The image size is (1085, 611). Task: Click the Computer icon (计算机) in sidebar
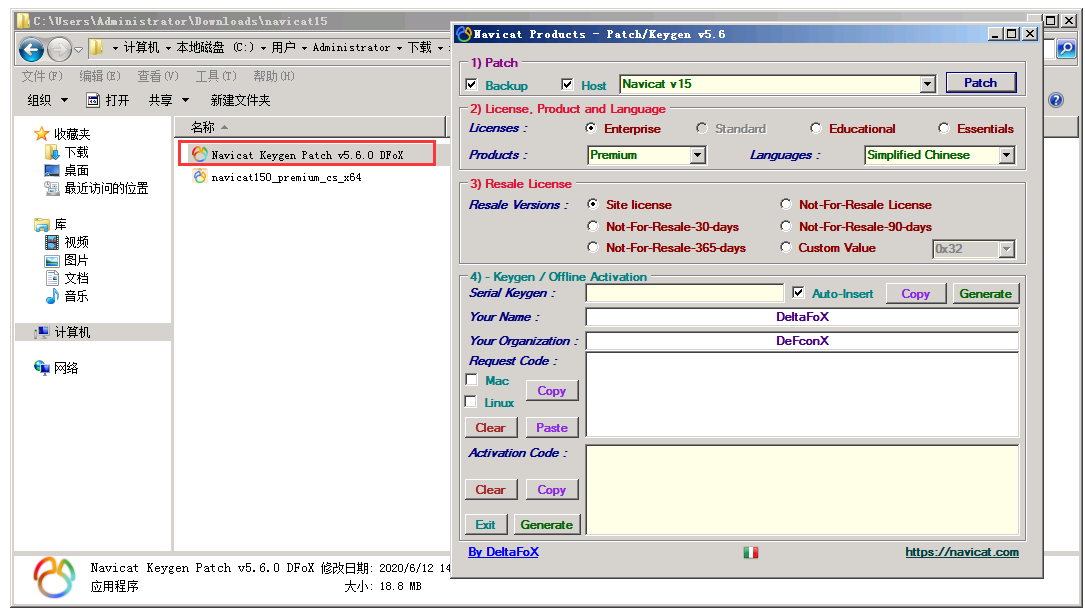click(x=42, y=332)
